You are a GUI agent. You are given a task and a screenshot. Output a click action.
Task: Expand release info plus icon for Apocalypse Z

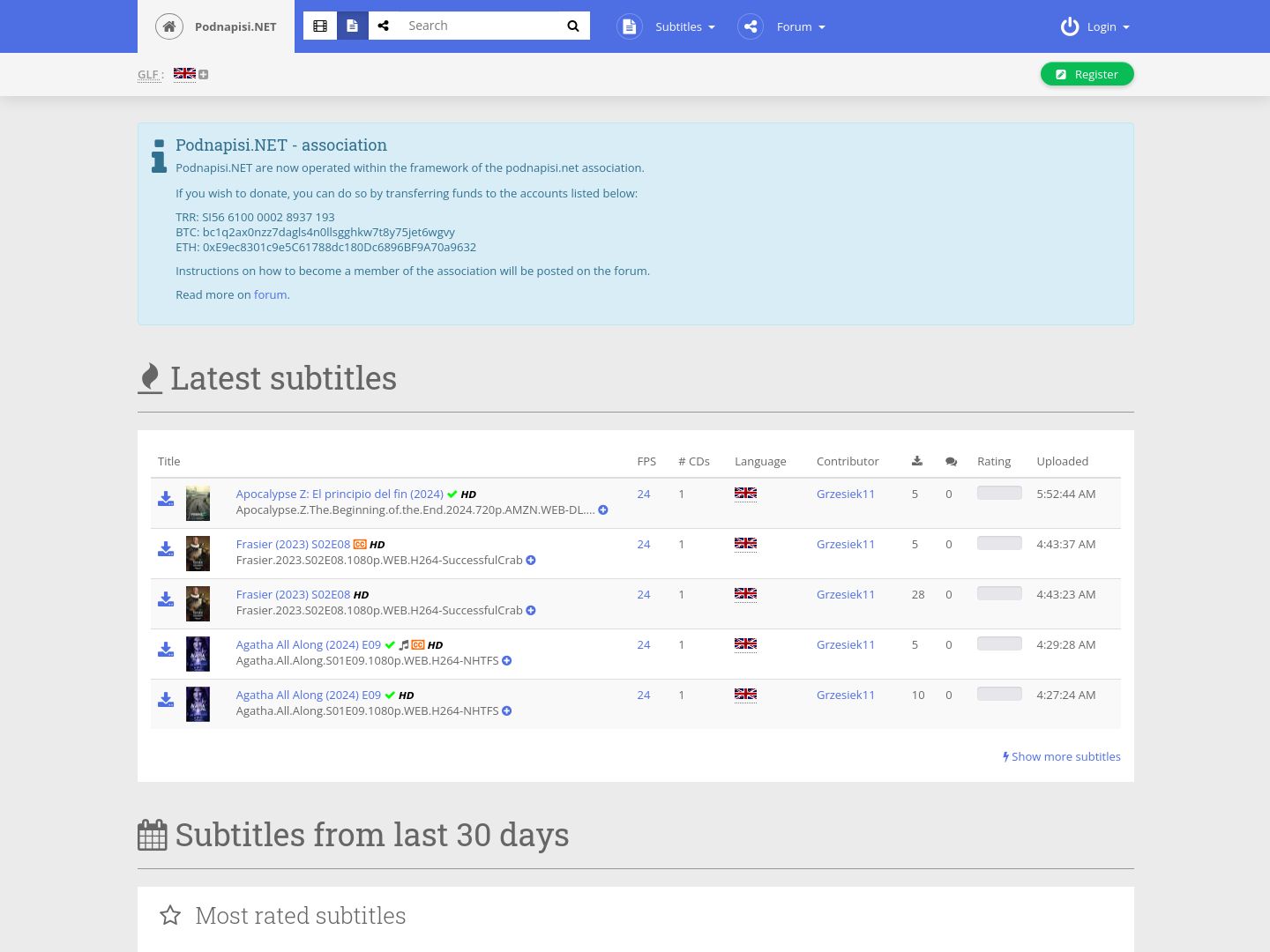point(603,509)
